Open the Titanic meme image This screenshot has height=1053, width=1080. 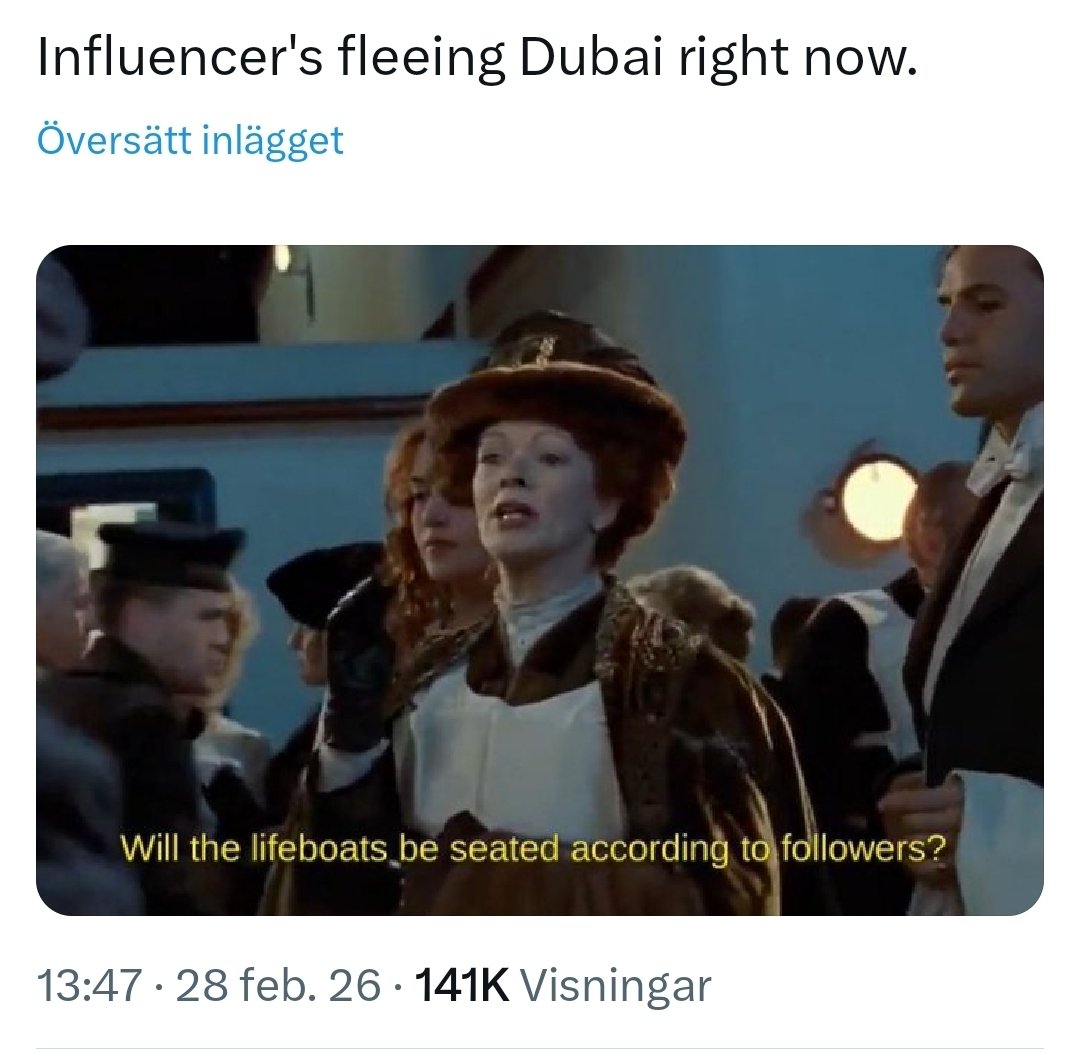pos(540,580)
